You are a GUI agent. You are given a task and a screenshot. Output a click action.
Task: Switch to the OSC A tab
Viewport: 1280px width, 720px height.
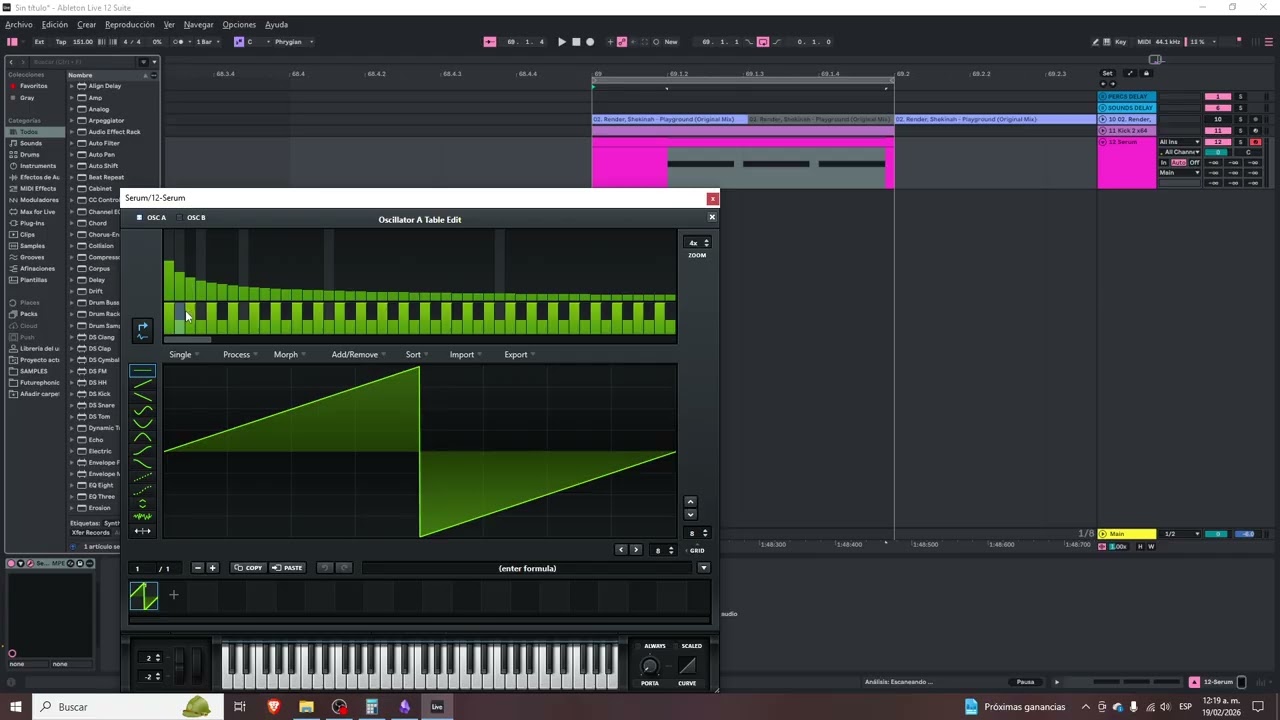[x=152, y=217]
